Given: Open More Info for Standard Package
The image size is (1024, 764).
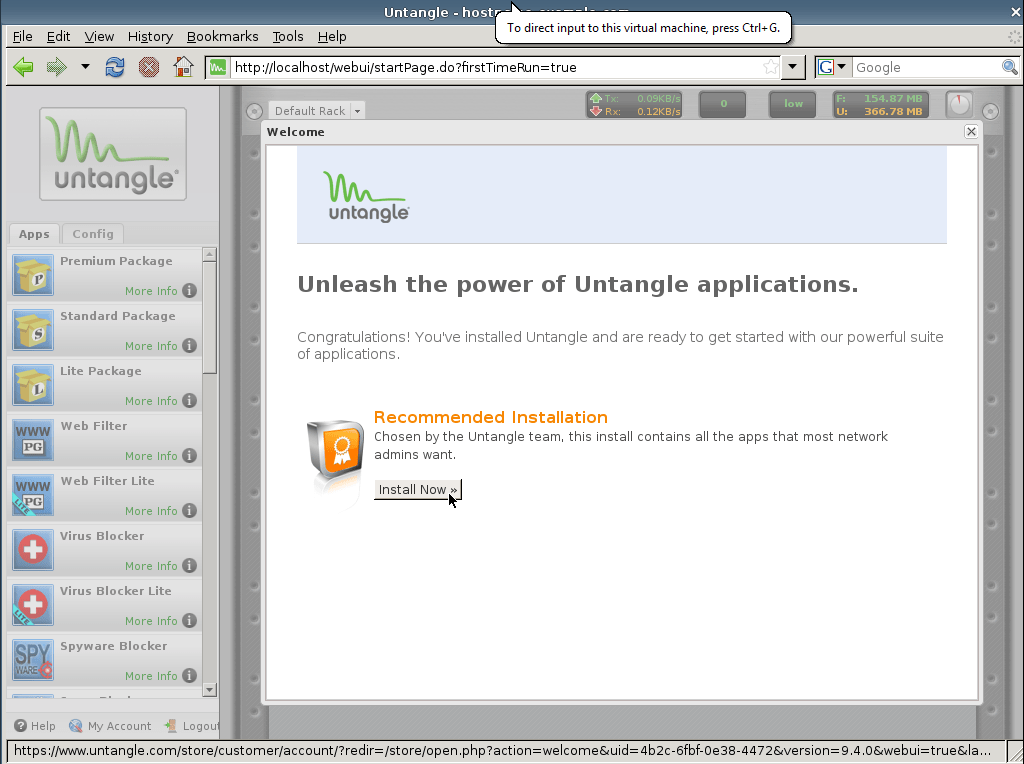Looking at the screenshot, I should point(151,346).
